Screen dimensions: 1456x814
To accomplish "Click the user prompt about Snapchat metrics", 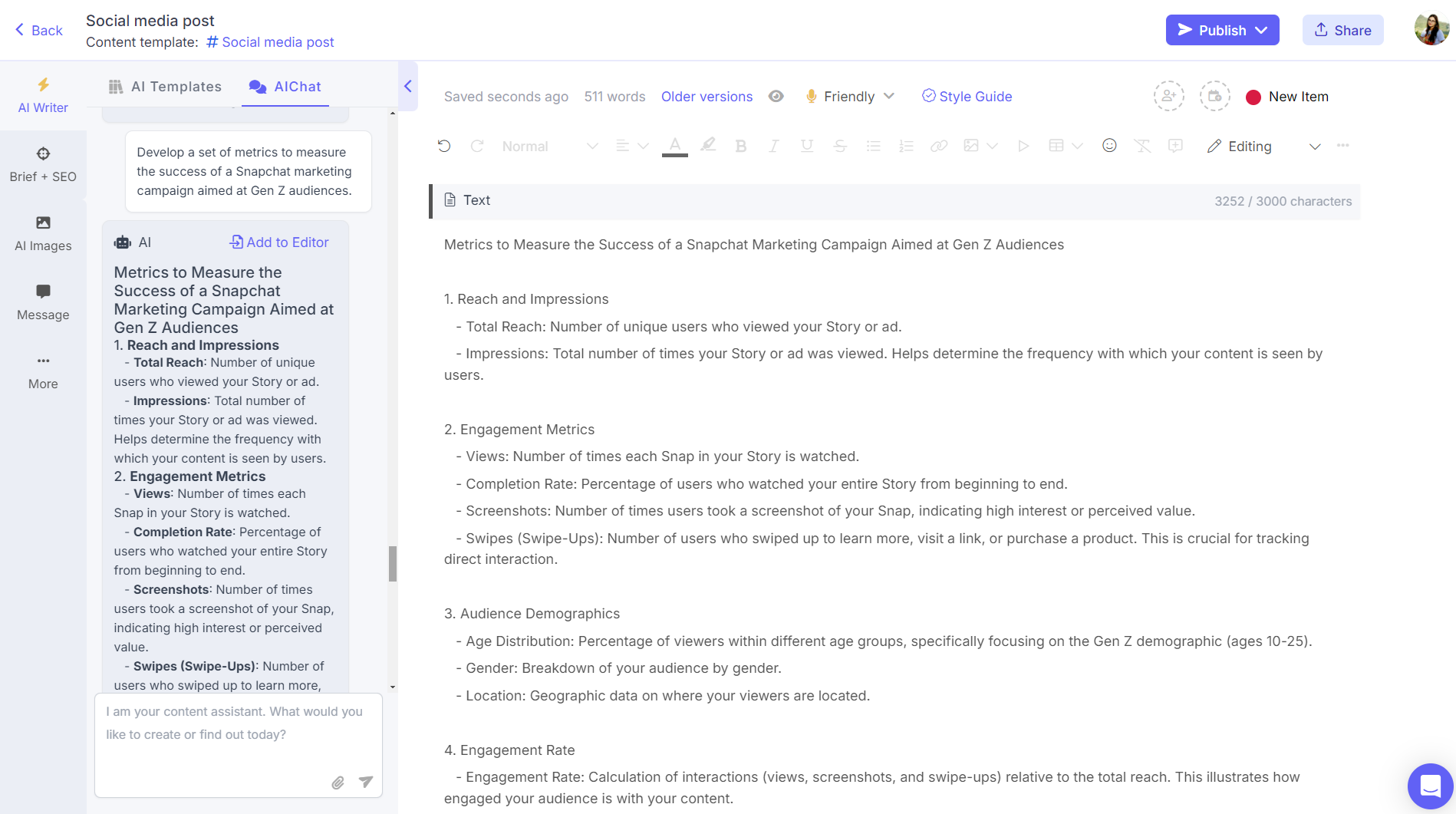I will 248,171.
